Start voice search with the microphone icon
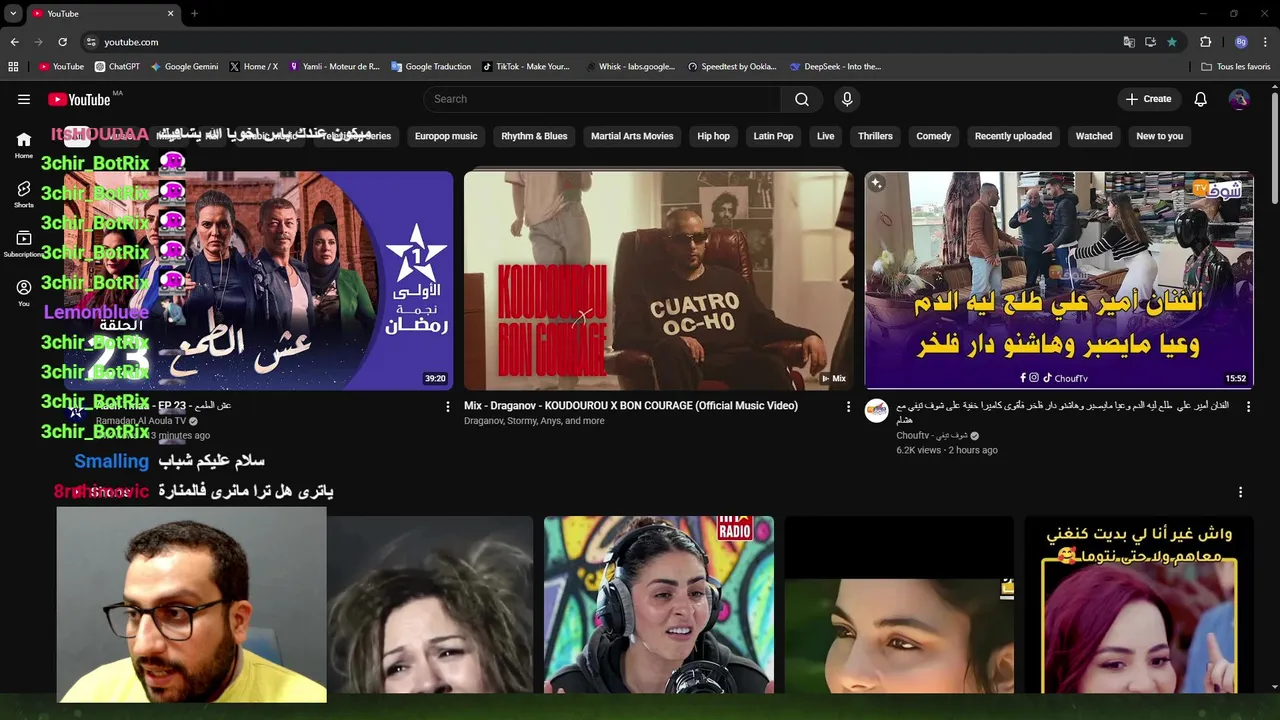The height and width of the screenshot is (720, 1280). pyautogui.click(x=847, y=99)
